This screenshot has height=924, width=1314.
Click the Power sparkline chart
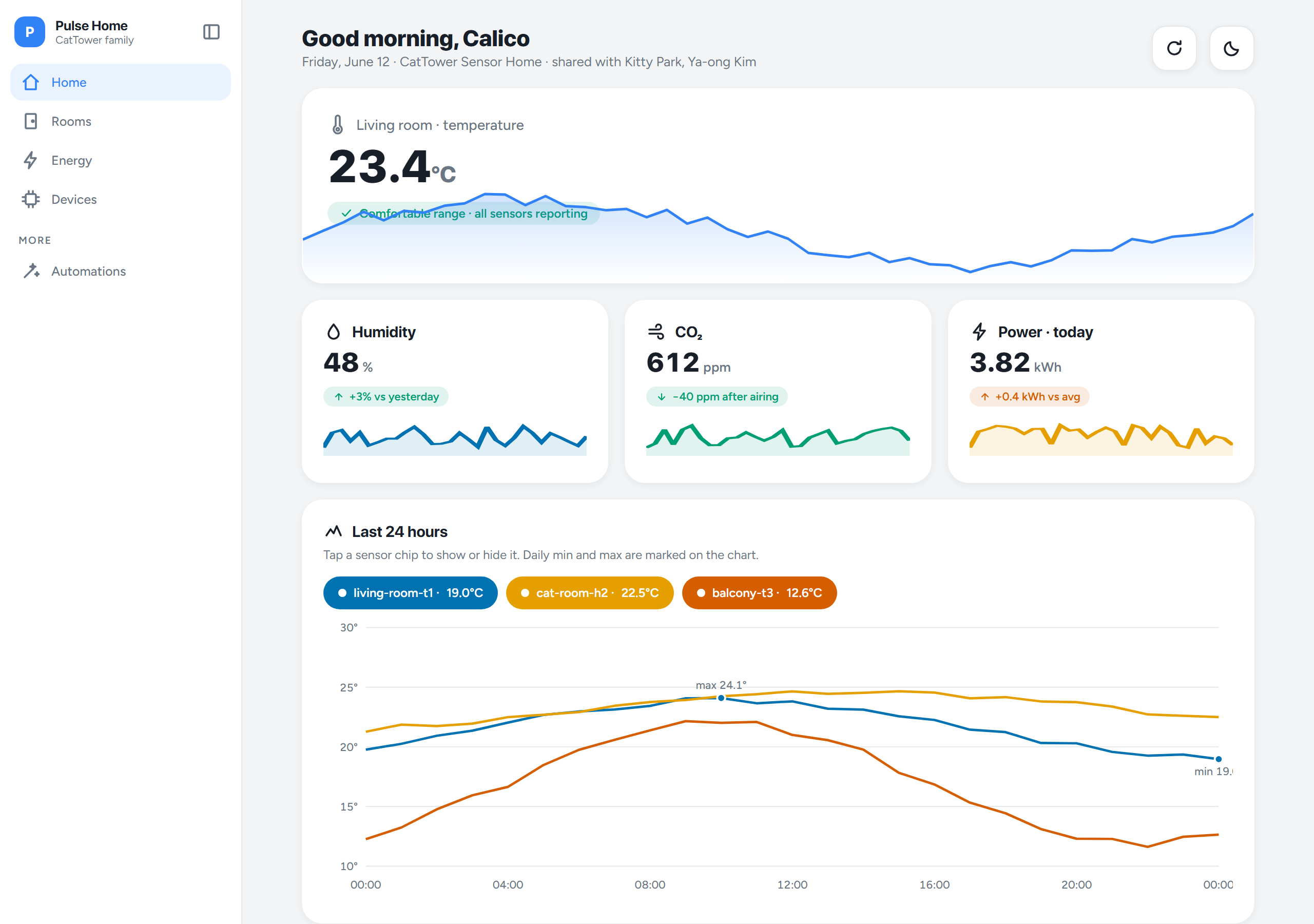1100,439
